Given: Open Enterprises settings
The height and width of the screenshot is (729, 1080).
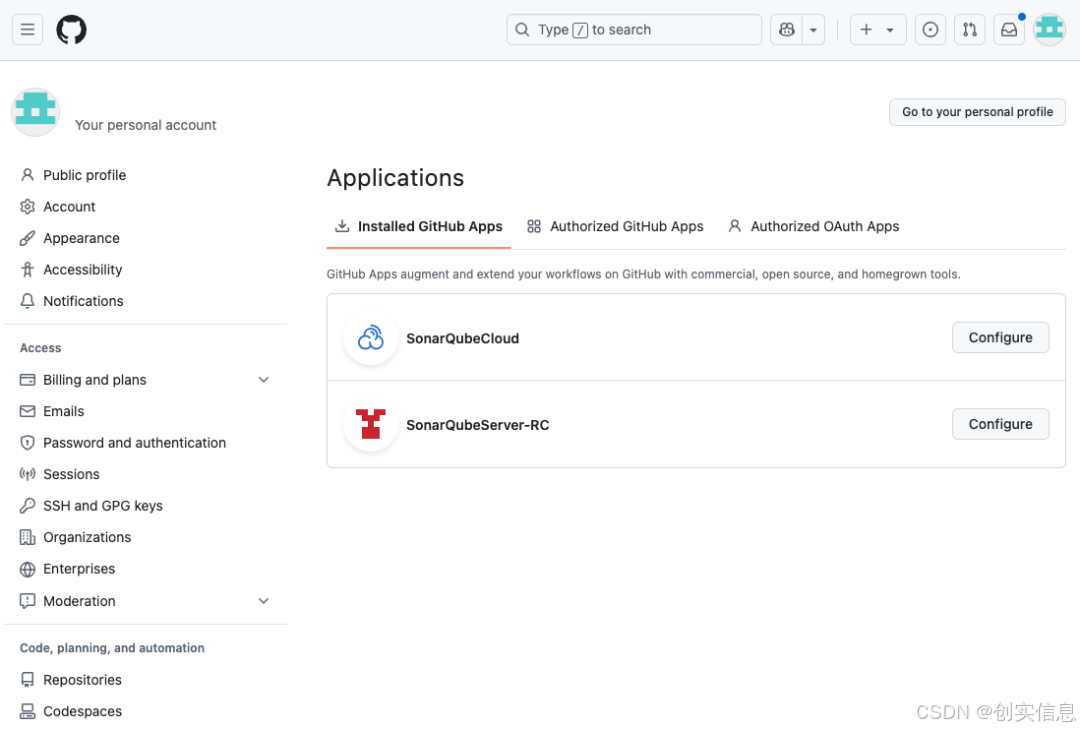Looking at the screenshot, I should (x=79, y=569).
